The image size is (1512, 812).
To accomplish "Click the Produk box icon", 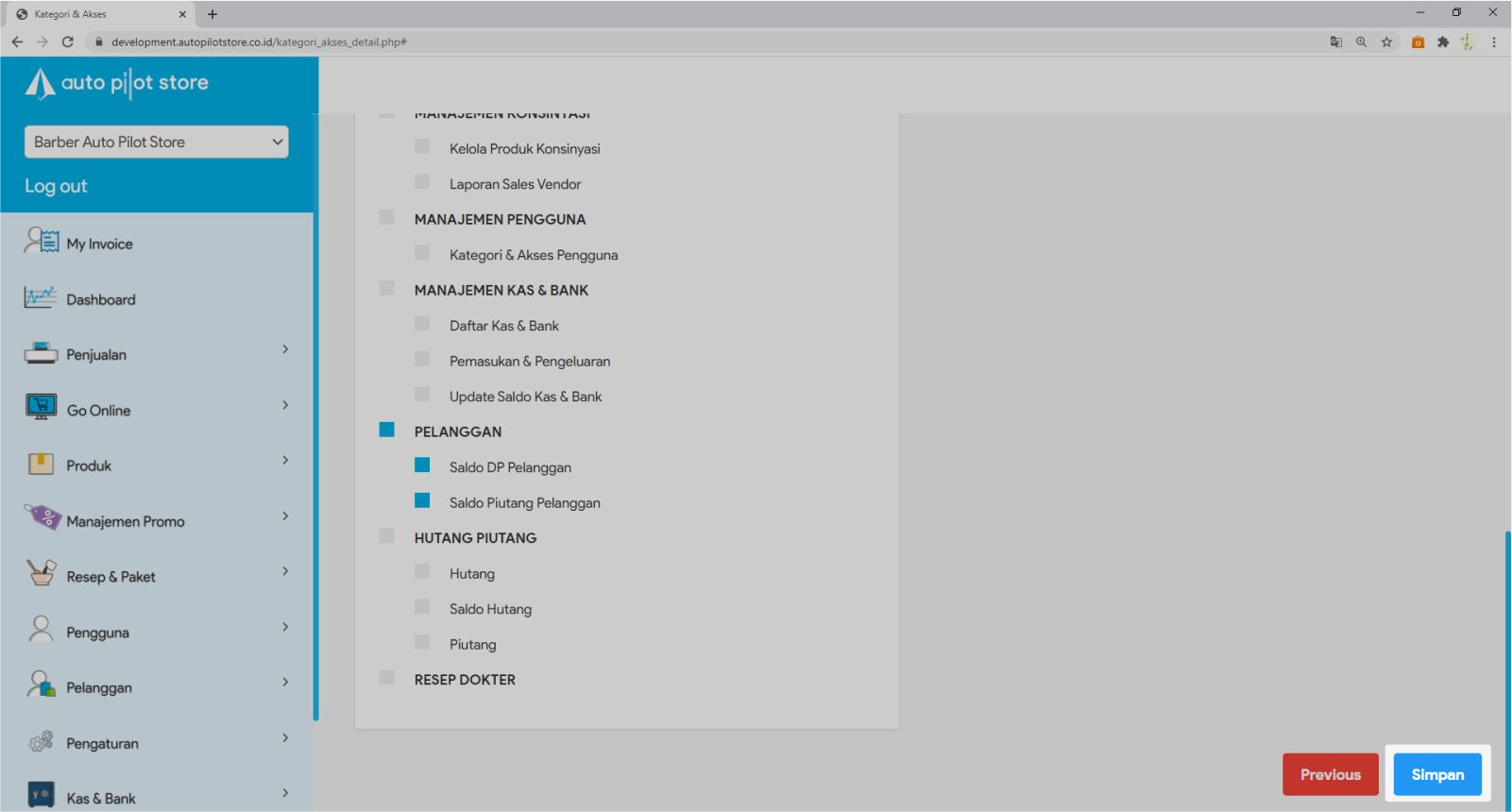I will pos(41,464).
